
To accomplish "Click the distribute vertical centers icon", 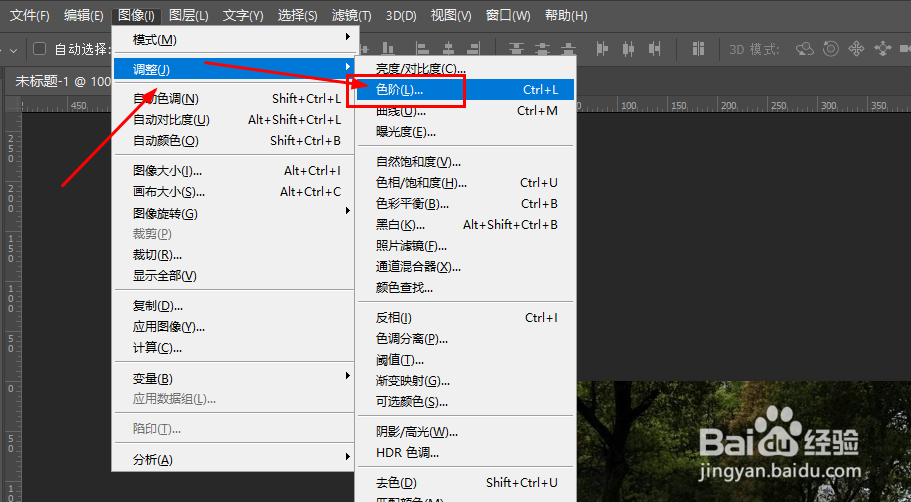I will pos(543,49).
